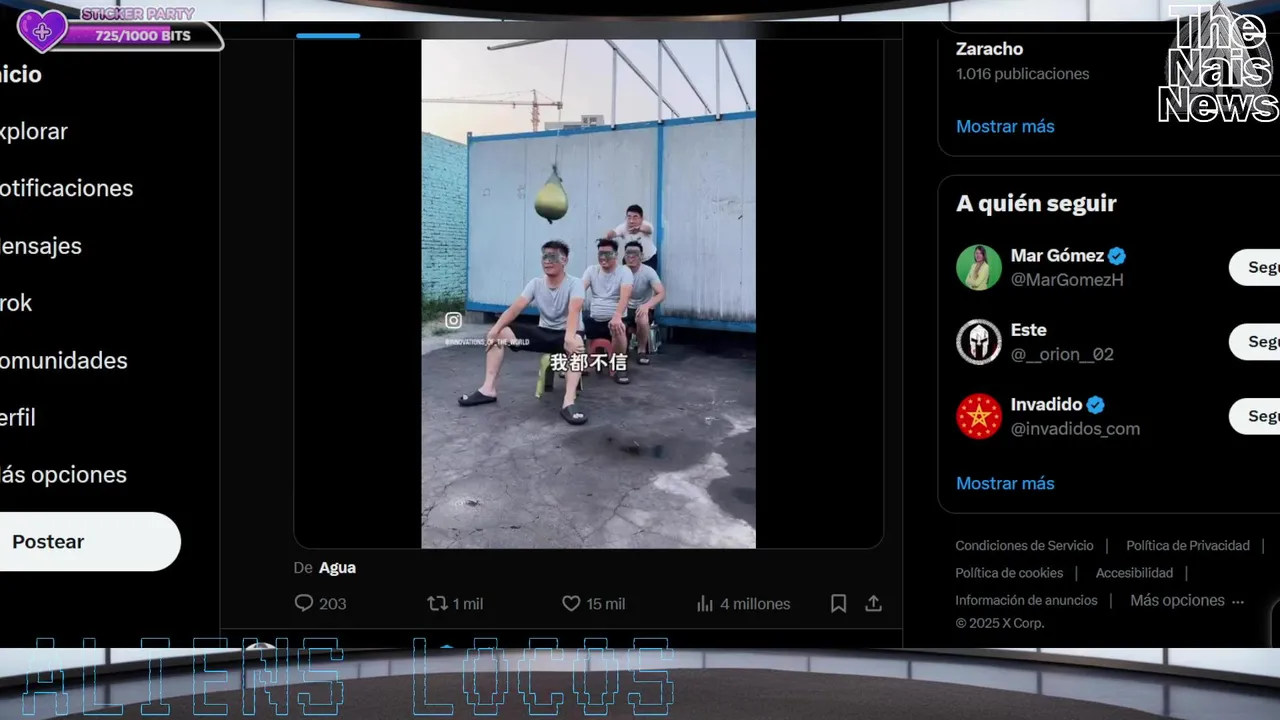Open the video source link Agua
Image resolution: width=1280 pixels, height=720 pixels.
point(337,567)
